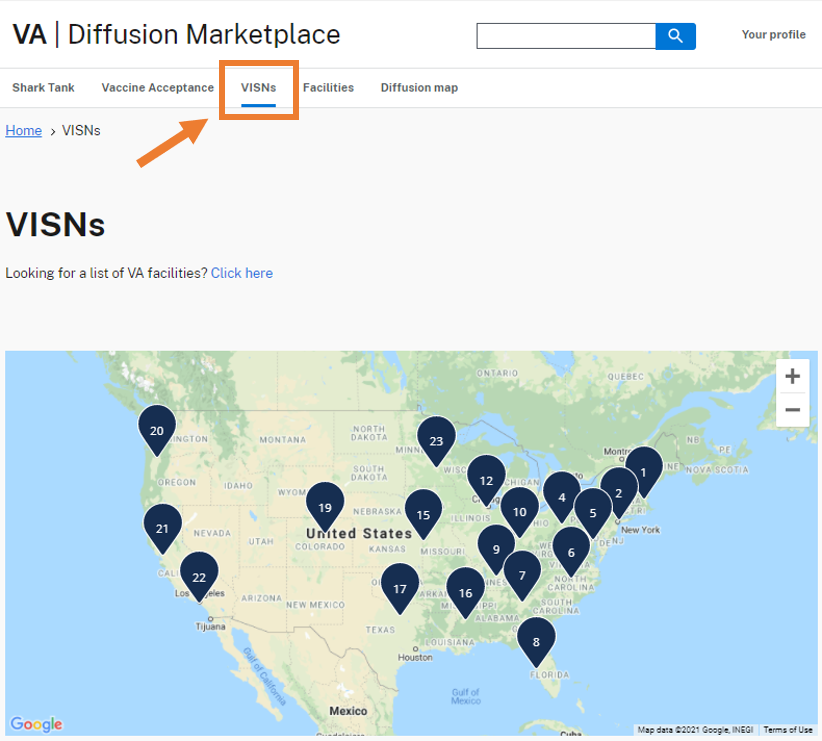This screenshot has width=822, height=741.
Task: Select VISN 15 map marker
Action: 423,514
